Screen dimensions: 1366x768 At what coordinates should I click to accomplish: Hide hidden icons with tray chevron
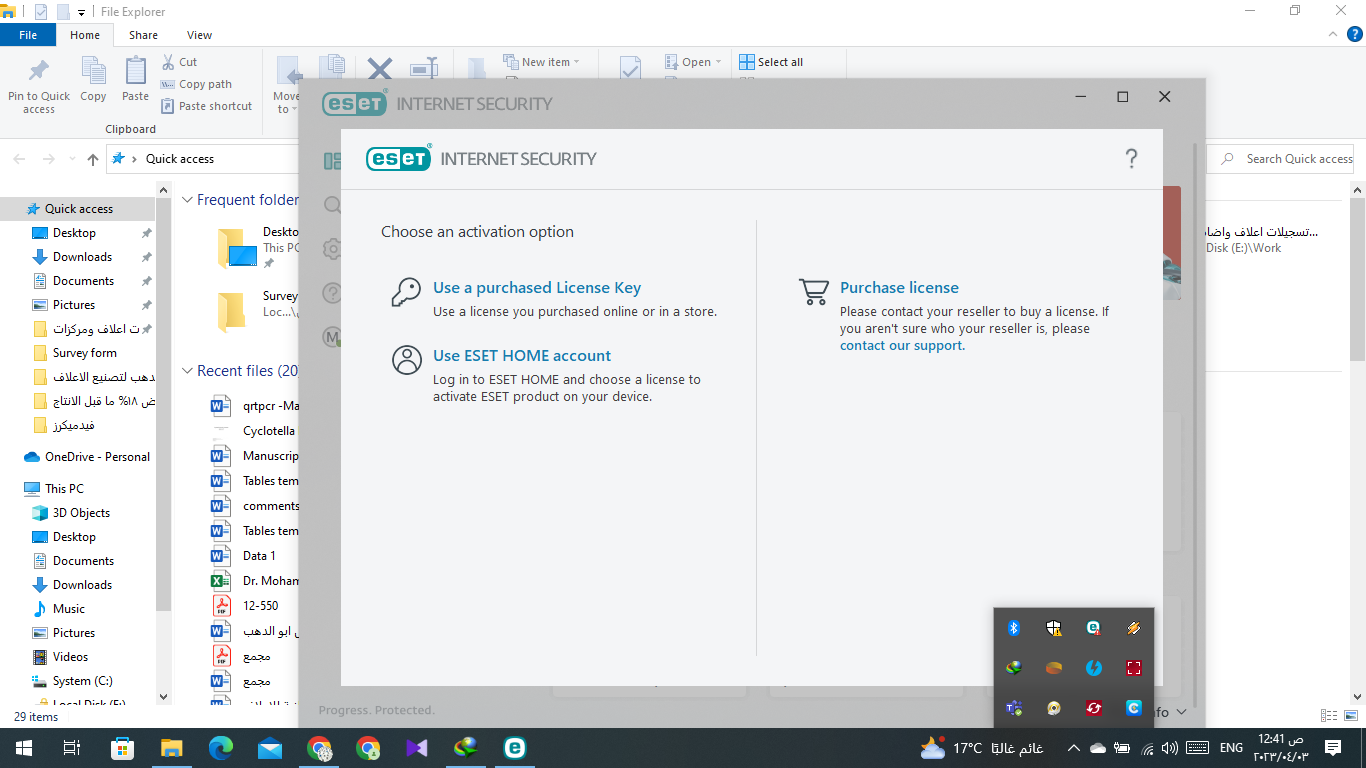point(1073,748)
